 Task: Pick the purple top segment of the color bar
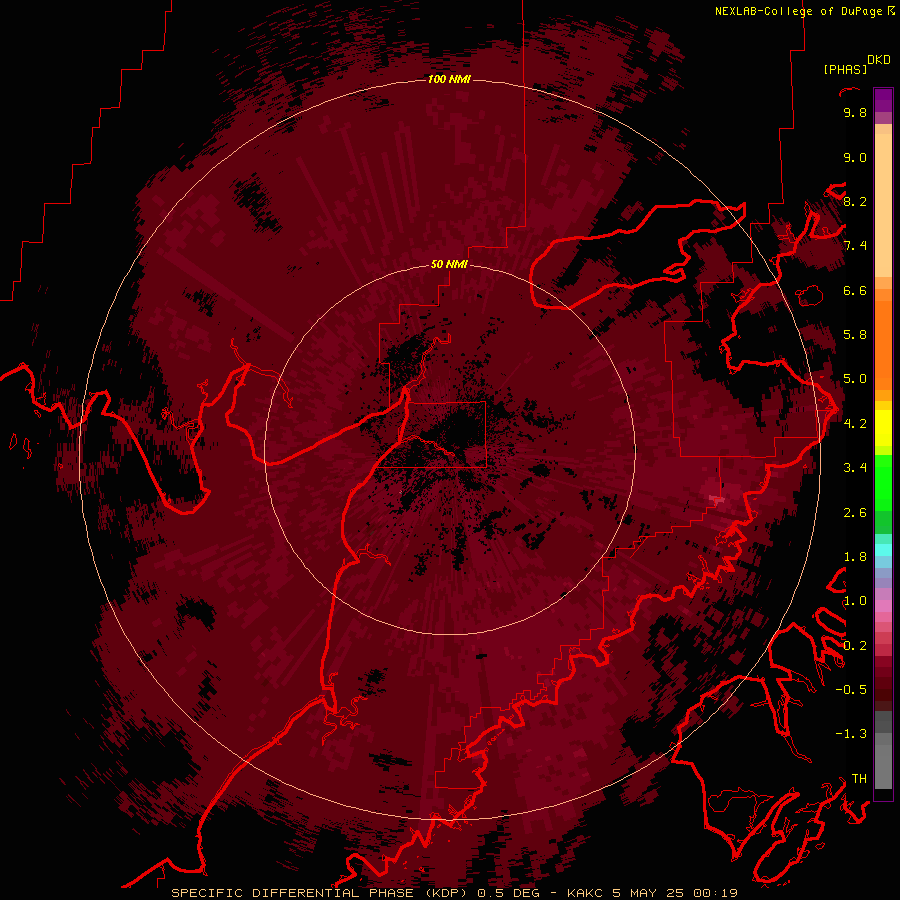[883, 100]
